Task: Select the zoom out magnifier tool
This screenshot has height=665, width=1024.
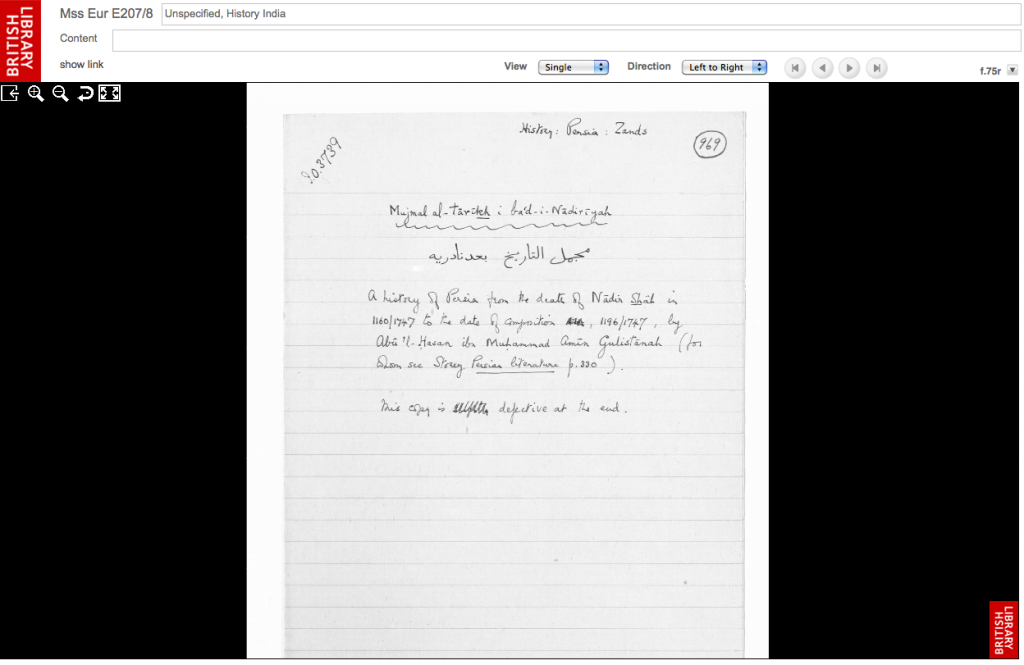Action: [60, 93]
